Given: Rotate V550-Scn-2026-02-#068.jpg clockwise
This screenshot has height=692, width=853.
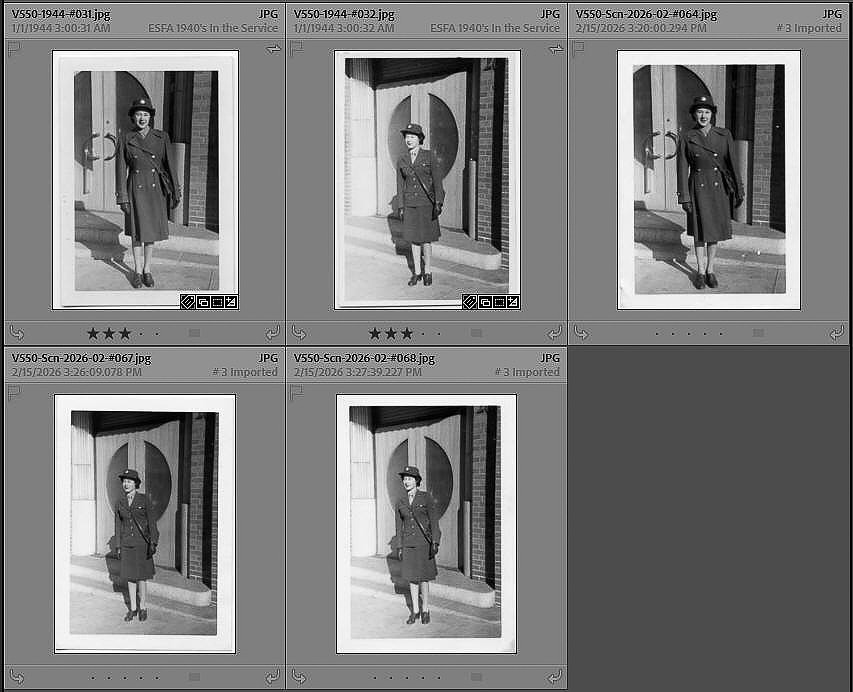Looking at the screenshot, I should [554, 677].
